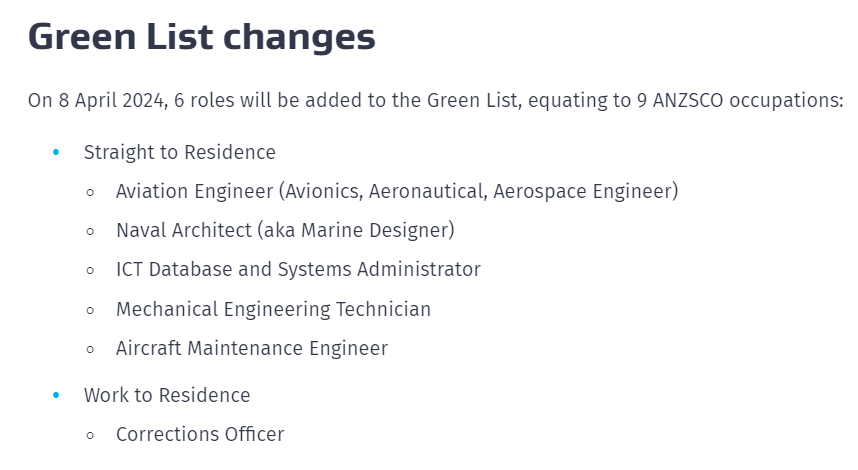Click the hollow bullet beside Naval Architect
The width and height of the screenshot is (858, 470).
(91, 231)
